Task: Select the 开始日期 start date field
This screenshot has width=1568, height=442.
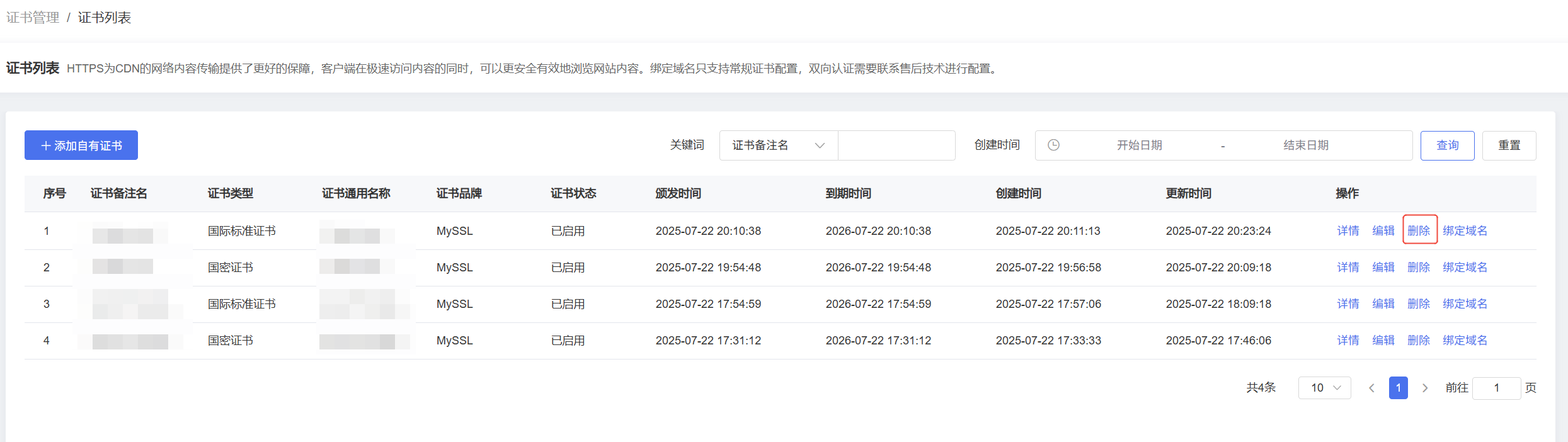Action: coord(1139,145)
